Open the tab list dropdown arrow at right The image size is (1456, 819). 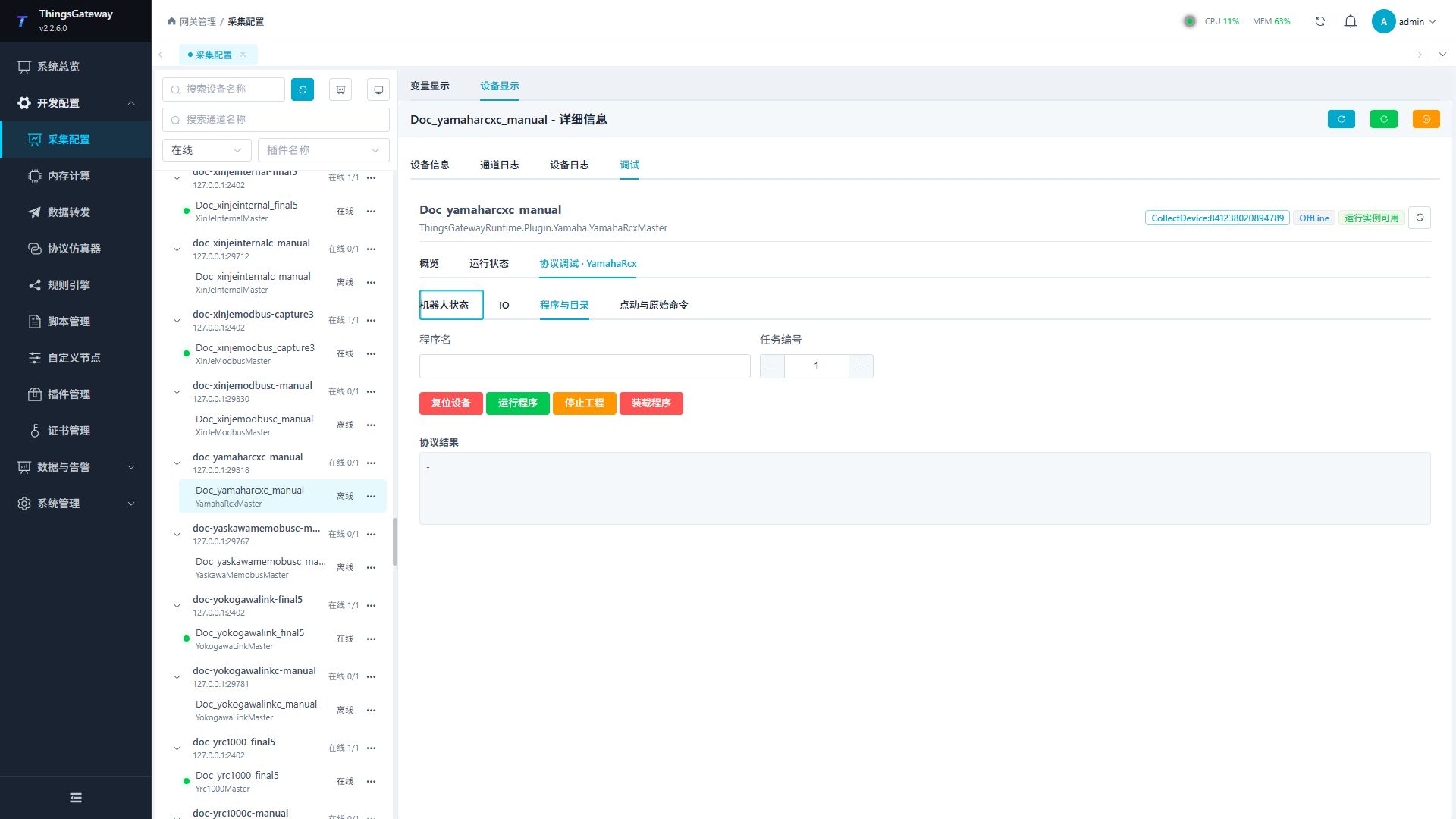[x=1442, y=55]
